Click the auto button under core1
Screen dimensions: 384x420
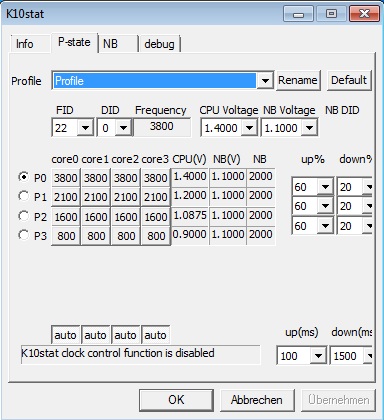[96, 335]
